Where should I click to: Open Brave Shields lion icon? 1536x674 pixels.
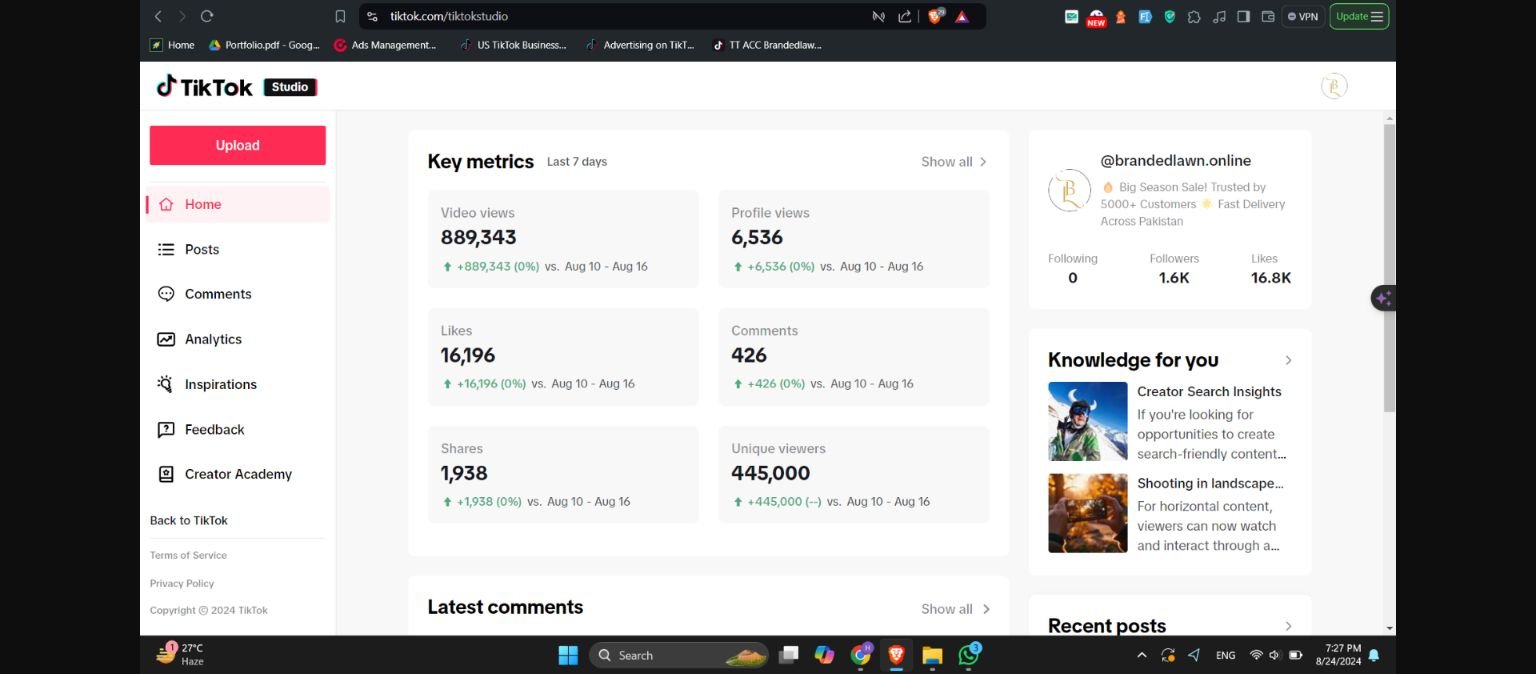[x=936, y=16]
